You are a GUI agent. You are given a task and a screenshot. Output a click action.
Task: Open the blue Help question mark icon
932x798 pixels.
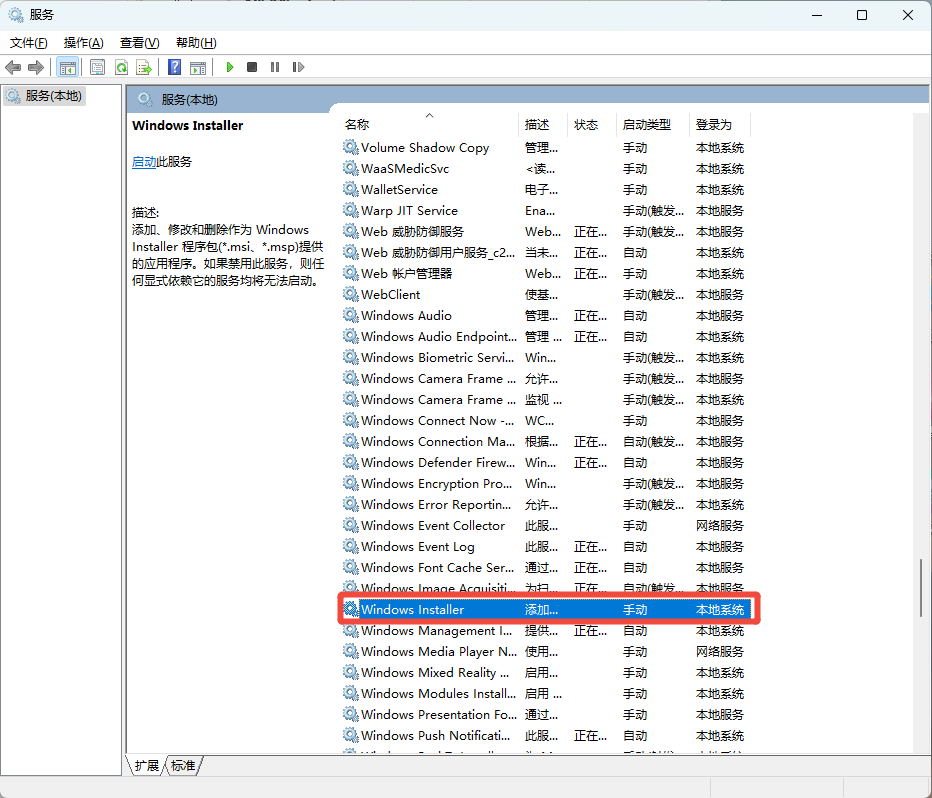point(174,67)
